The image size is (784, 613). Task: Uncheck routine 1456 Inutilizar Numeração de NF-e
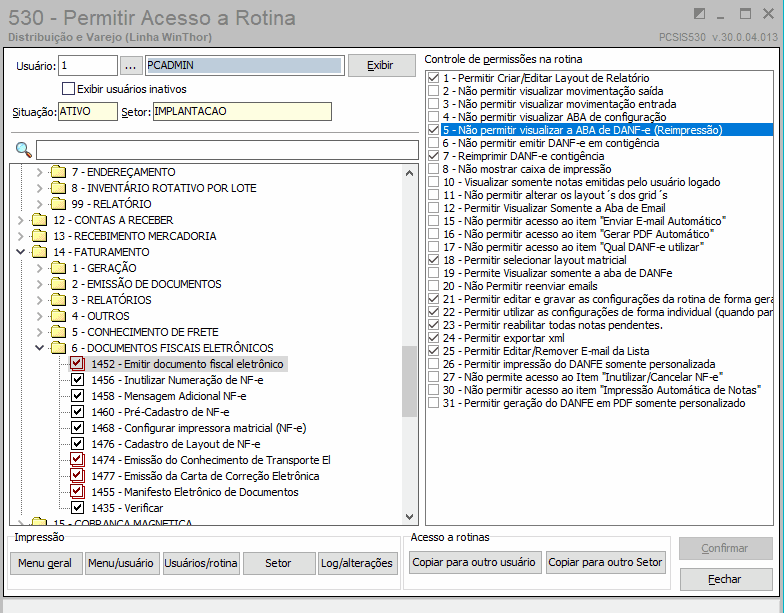coord(77,380)
